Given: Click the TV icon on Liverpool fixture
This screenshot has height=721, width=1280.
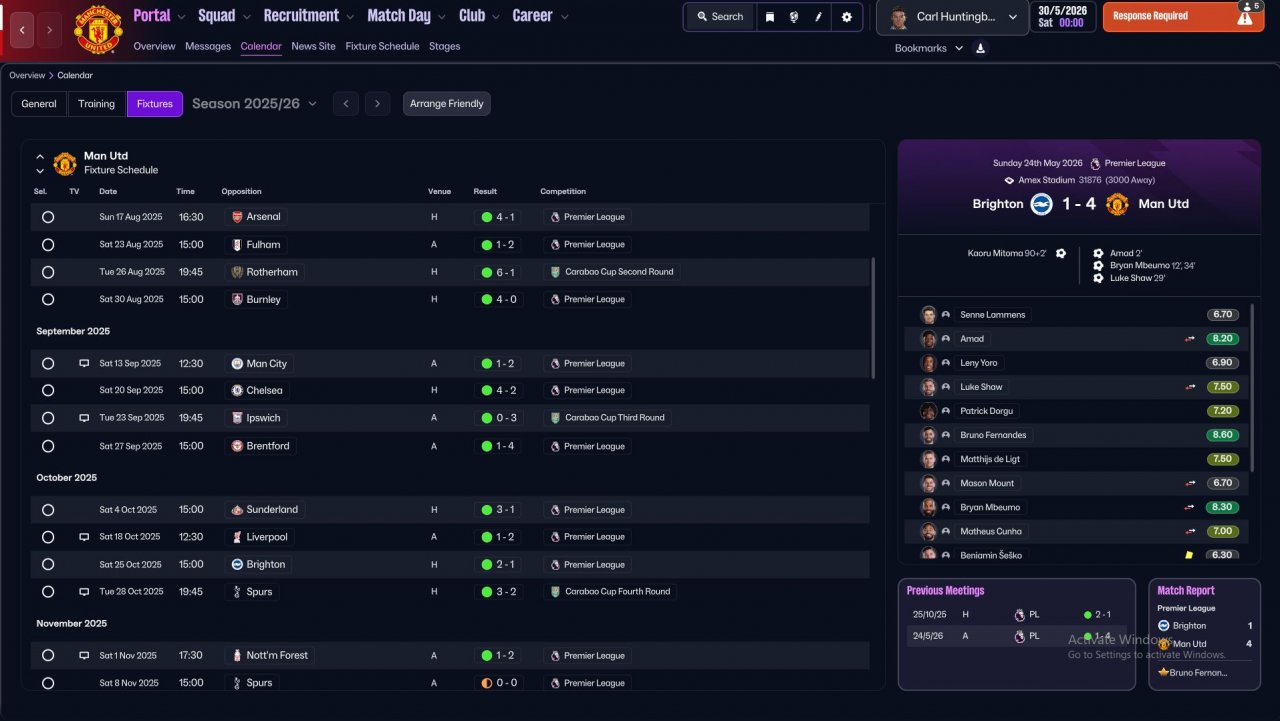Looking at the screenshot, I should [84, 537].
